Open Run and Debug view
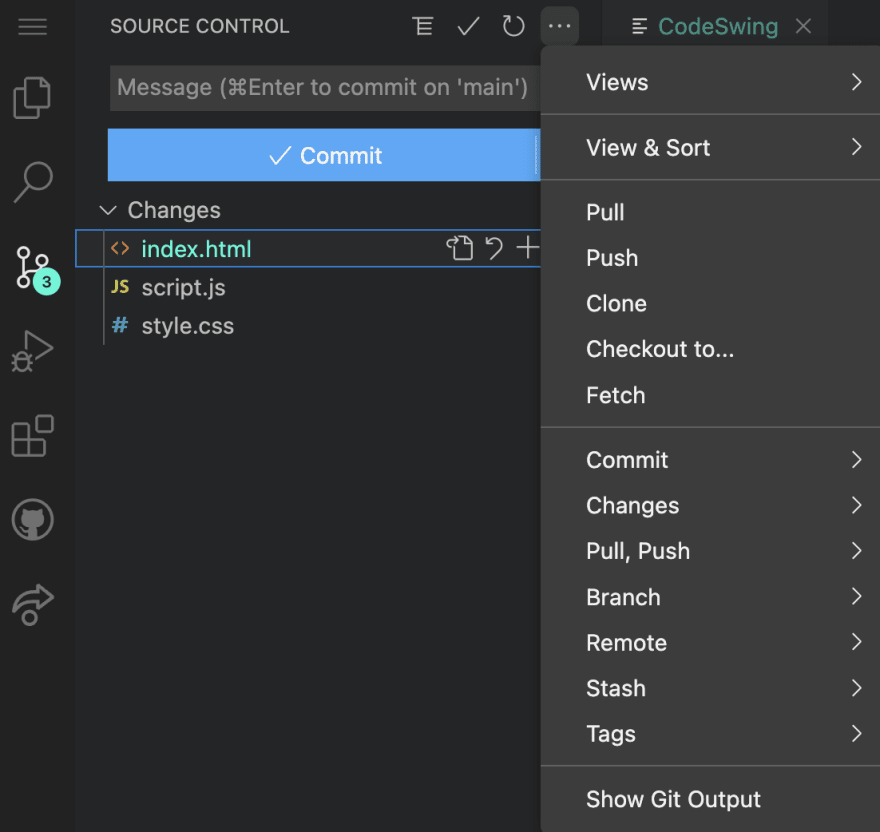Image resolution: width=880 pixels, height=832 pixels. coord(32,352)
